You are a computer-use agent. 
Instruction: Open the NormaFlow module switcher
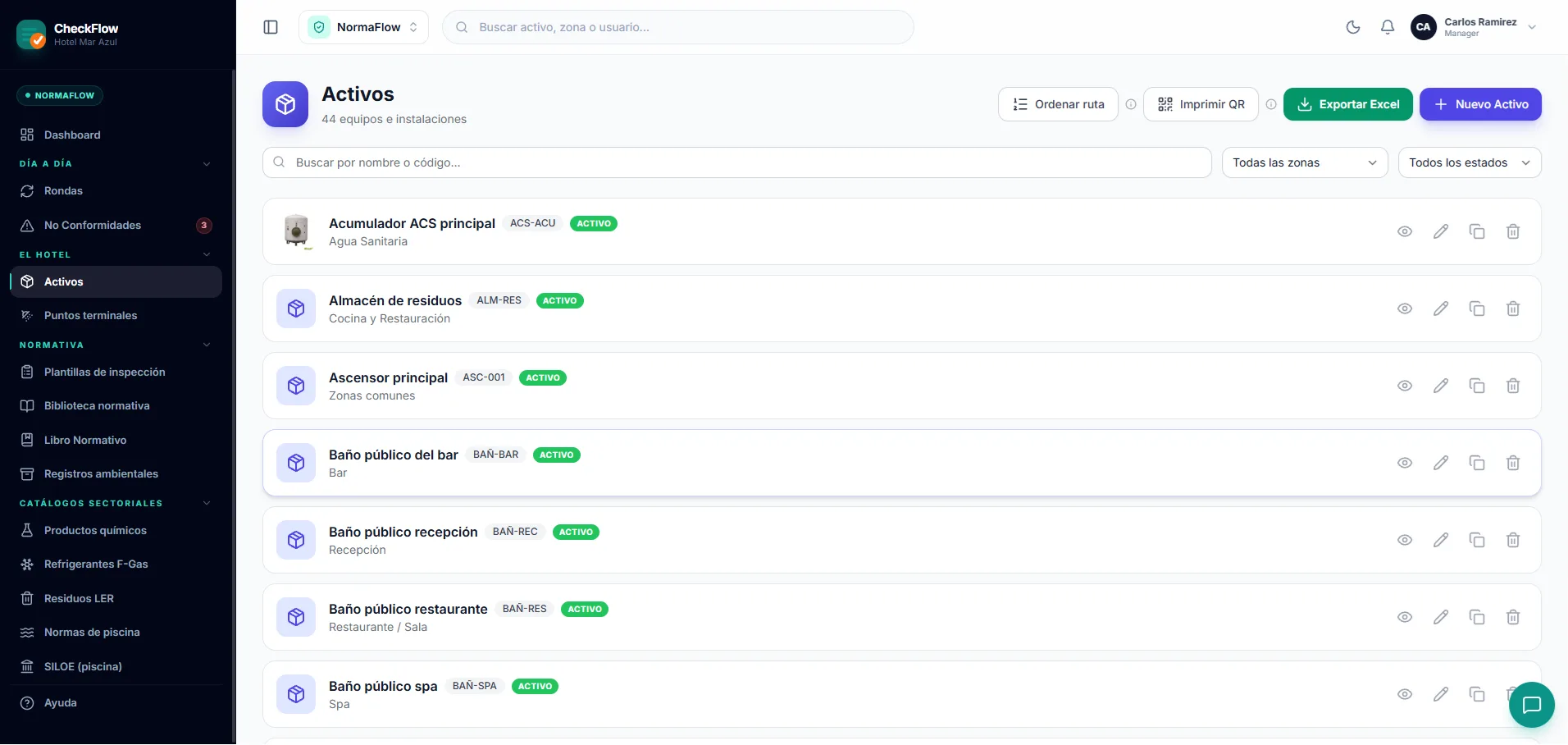point(363,27)
